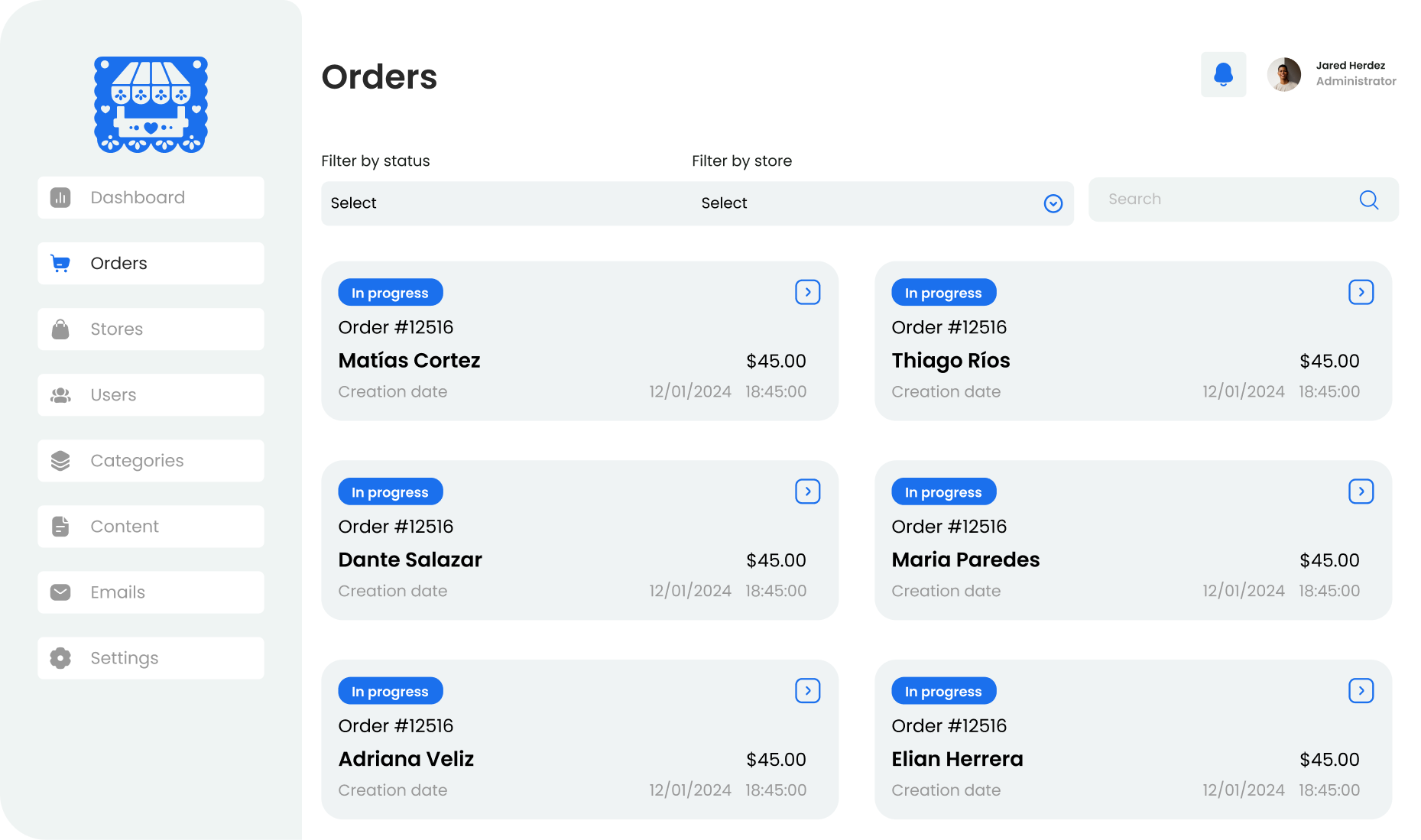Image resolution: width=1421 pixels, height=840 pixels.
Task: Expand the 'Filter by store' chevron
Action: click(x=1053, y=203)
